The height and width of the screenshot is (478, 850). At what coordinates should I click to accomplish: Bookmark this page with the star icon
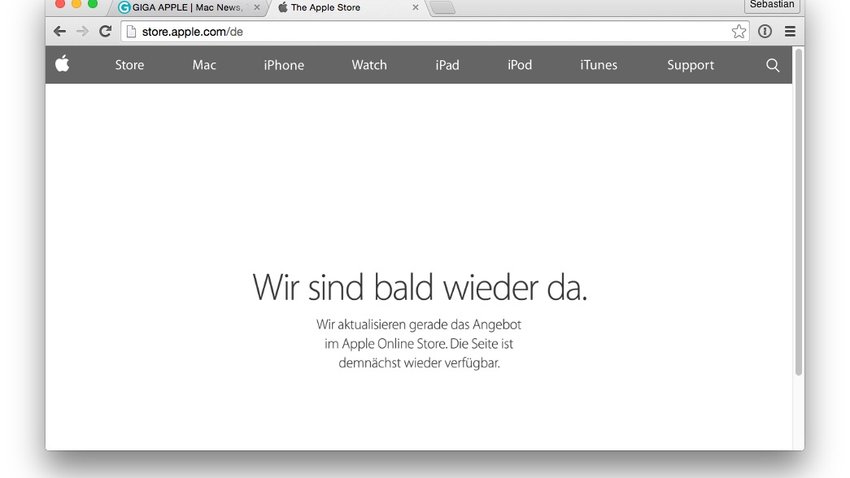(x=738, y=31)
